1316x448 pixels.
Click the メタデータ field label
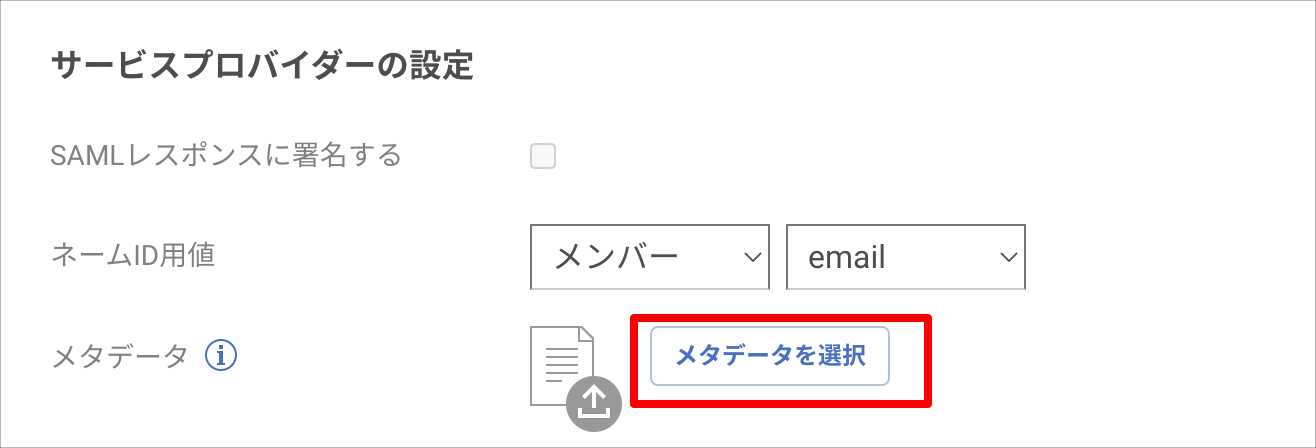click(119, 355)
